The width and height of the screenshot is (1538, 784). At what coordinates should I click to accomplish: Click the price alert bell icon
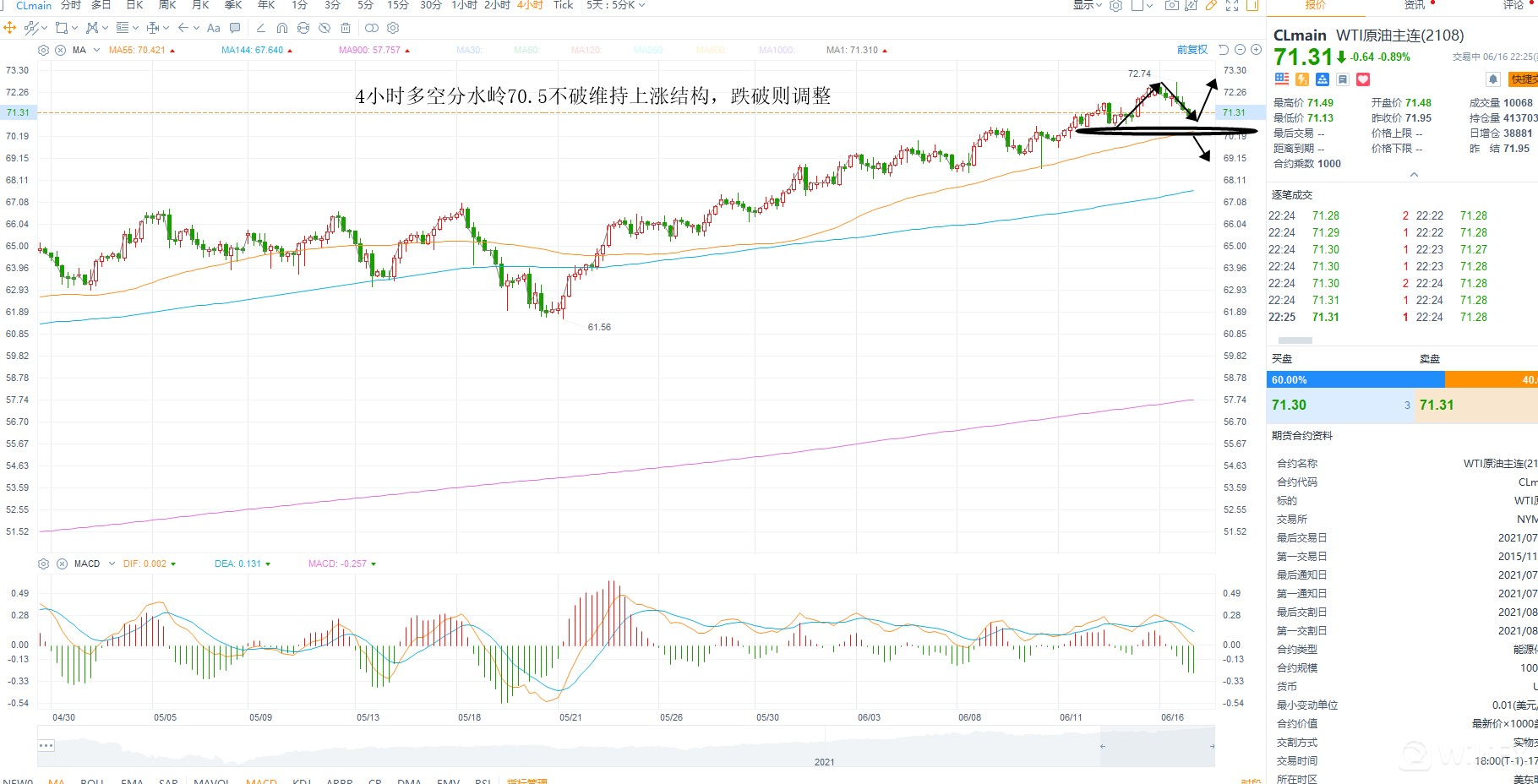[1493, 79]
